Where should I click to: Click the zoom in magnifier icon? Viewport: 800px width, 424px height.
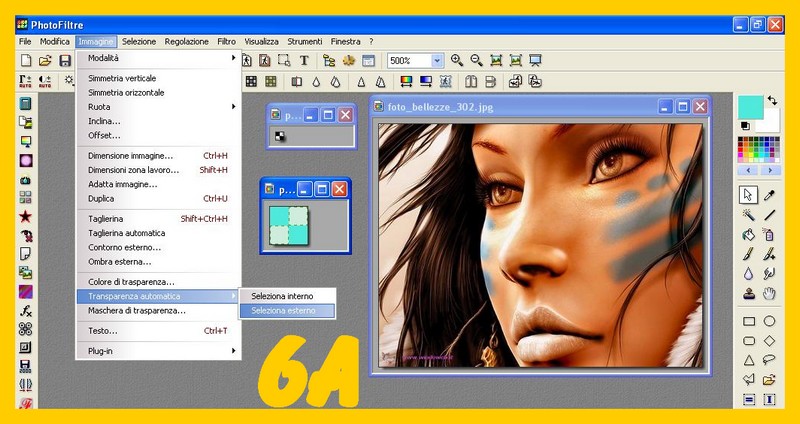coord(457,60)
